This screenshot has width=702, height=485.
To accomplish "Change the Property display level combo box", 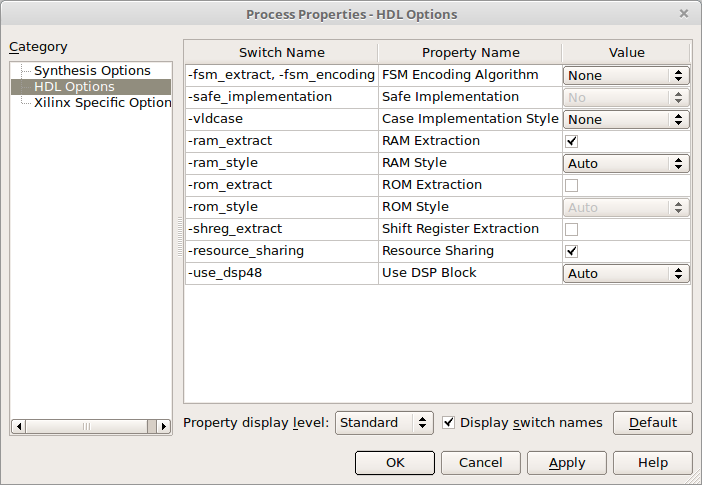I will tap(384, 423).
